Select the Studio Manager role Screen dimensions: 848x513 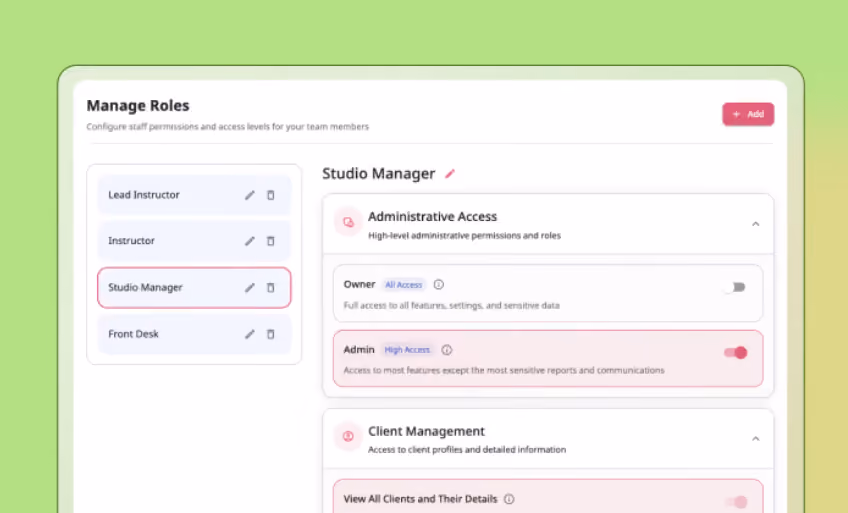pos(194,288)
